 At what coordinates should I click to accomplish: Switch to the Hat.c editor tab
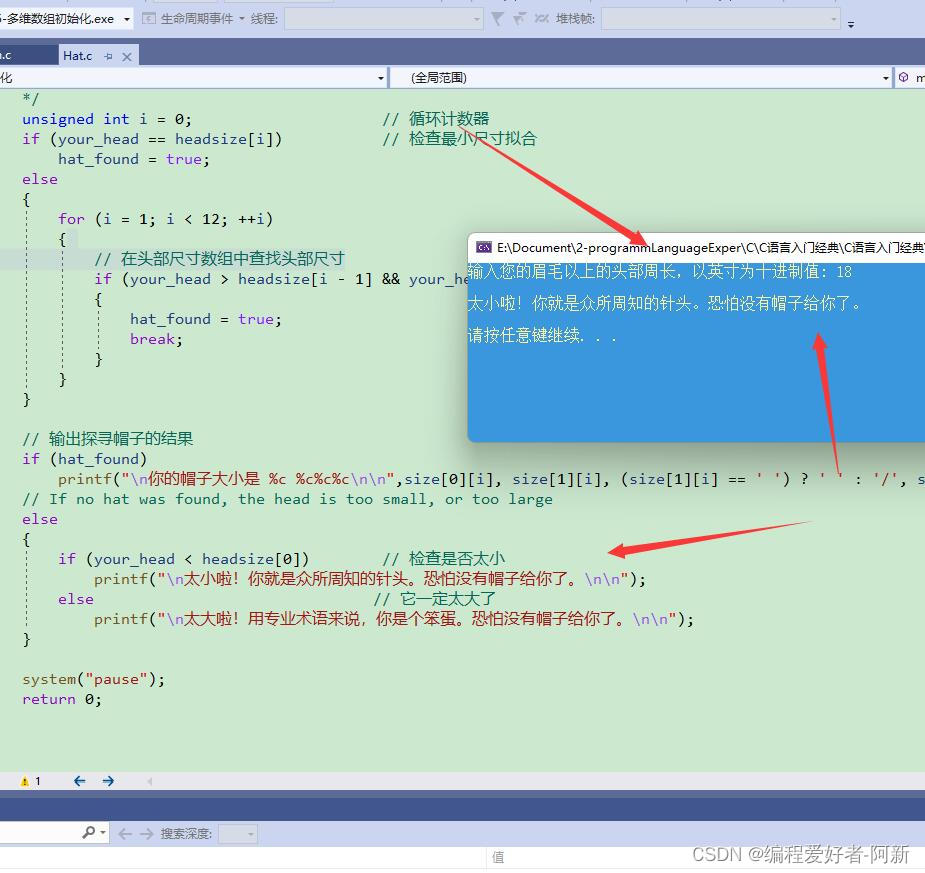point(77,56)
